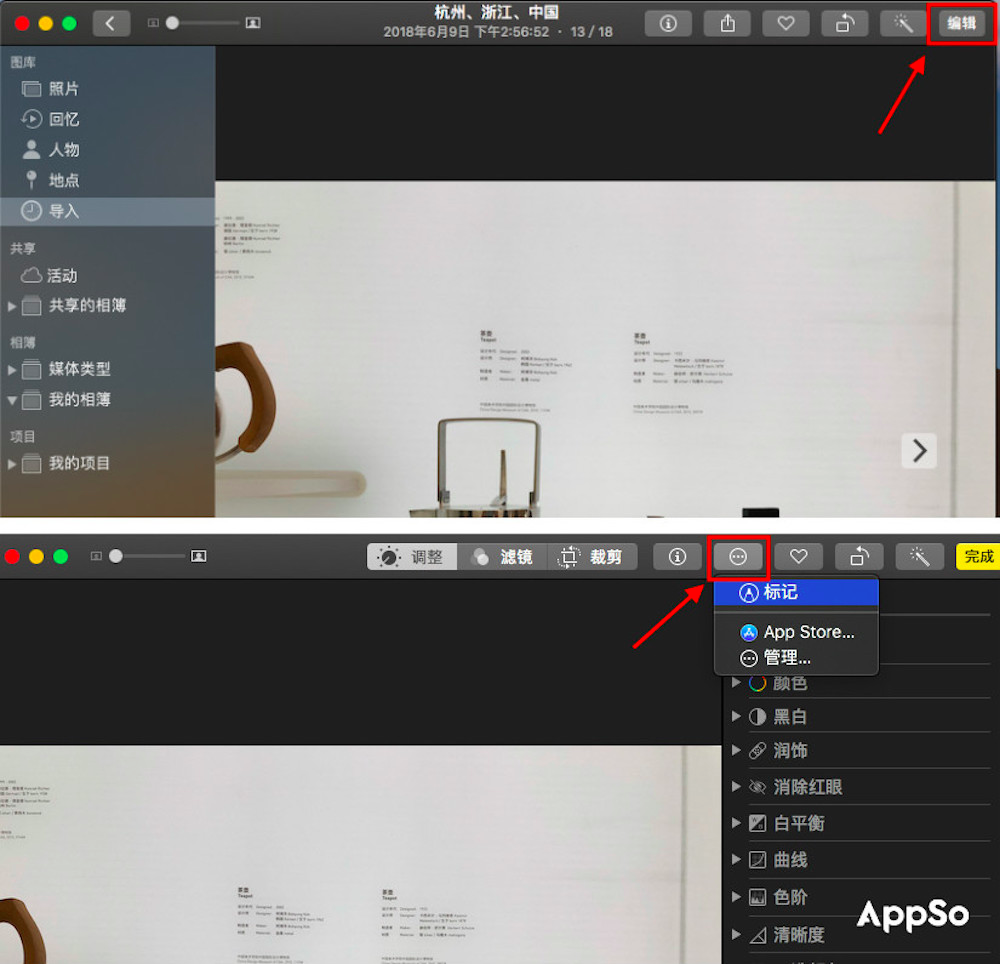Click the yellow 完成 (Done) button

coord(978,557)
